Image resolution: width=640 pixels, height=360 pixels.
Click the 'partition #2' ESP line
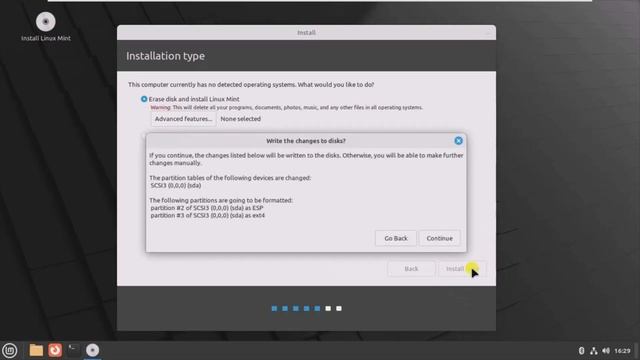point(207,208)
